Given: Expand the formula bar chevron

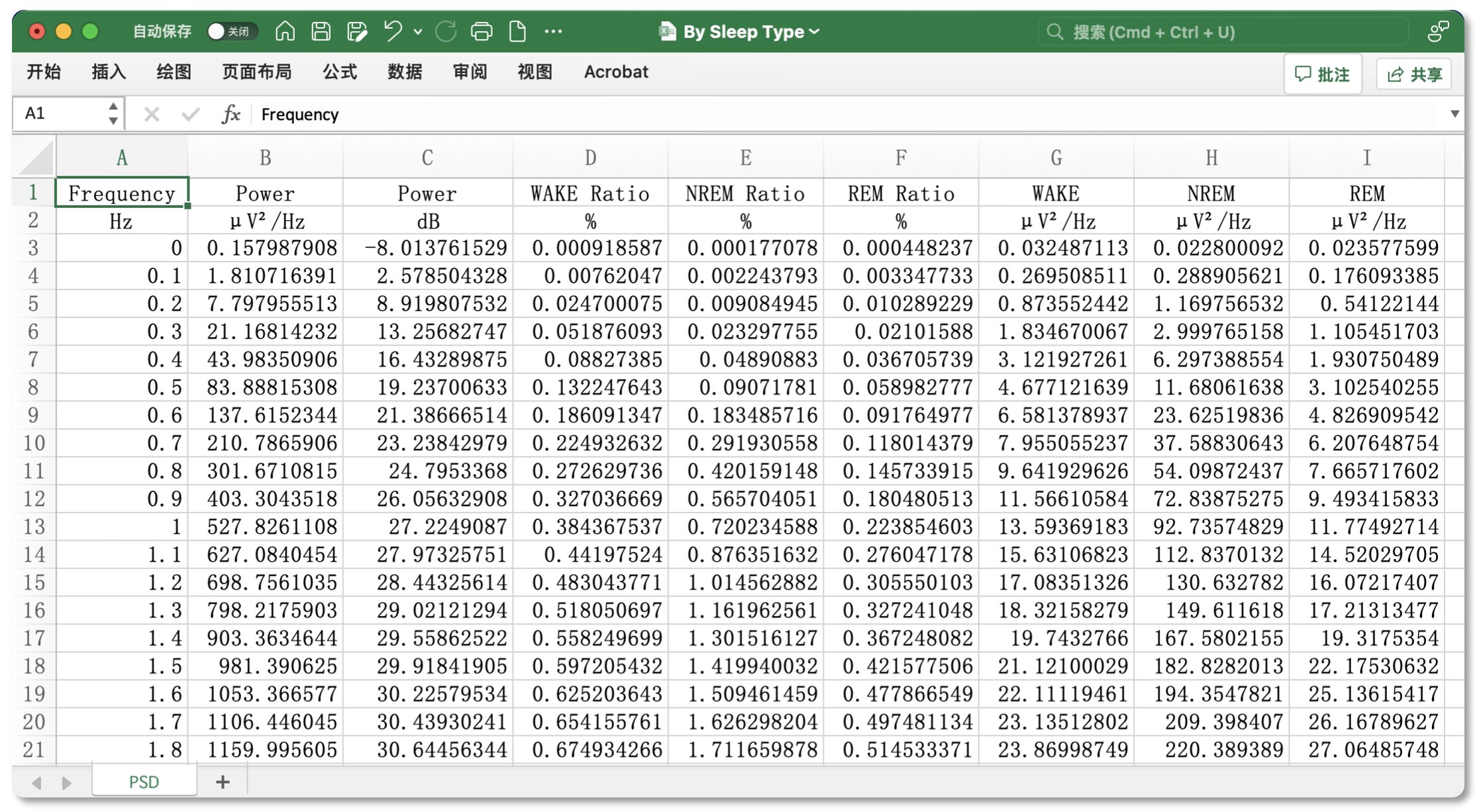Looking at the screenshot, I should 1455,114.
